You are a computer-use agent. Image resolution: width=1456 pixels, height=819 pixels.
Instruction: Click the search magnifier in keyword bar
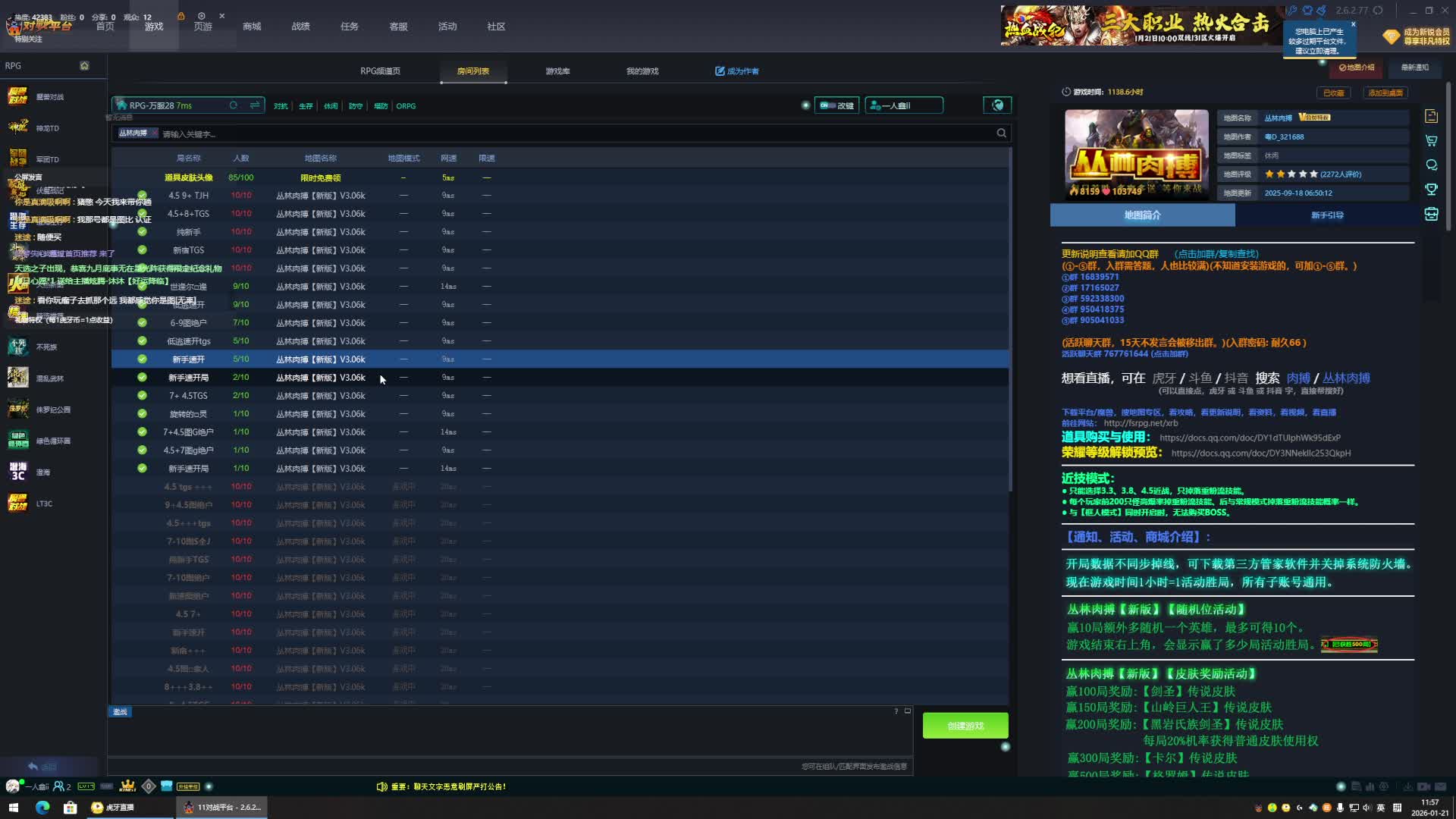coord(1001,133)
